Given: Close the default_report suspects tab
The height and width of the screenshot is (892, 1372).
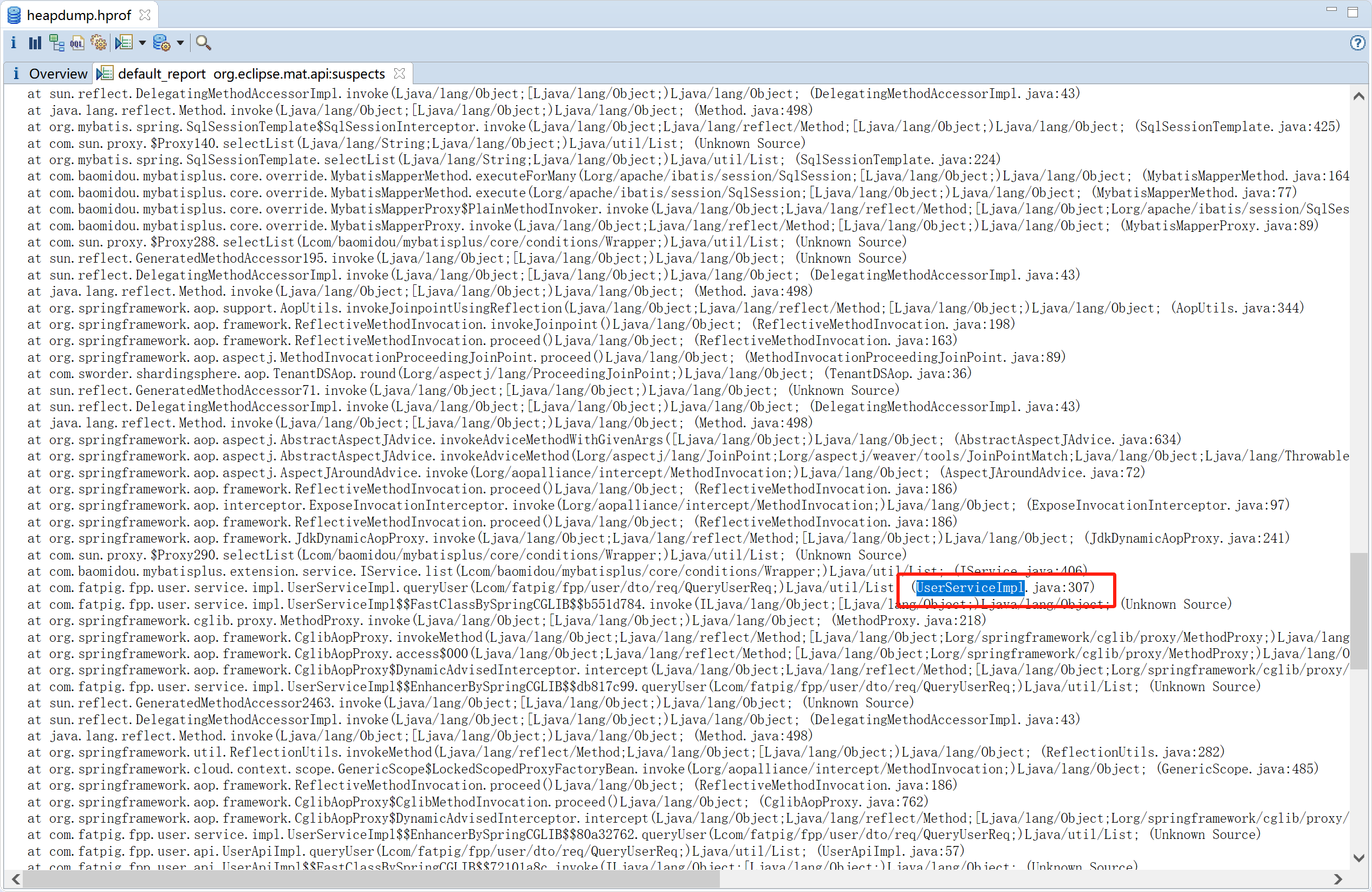Looking at the screenshot, I should 400,73.
